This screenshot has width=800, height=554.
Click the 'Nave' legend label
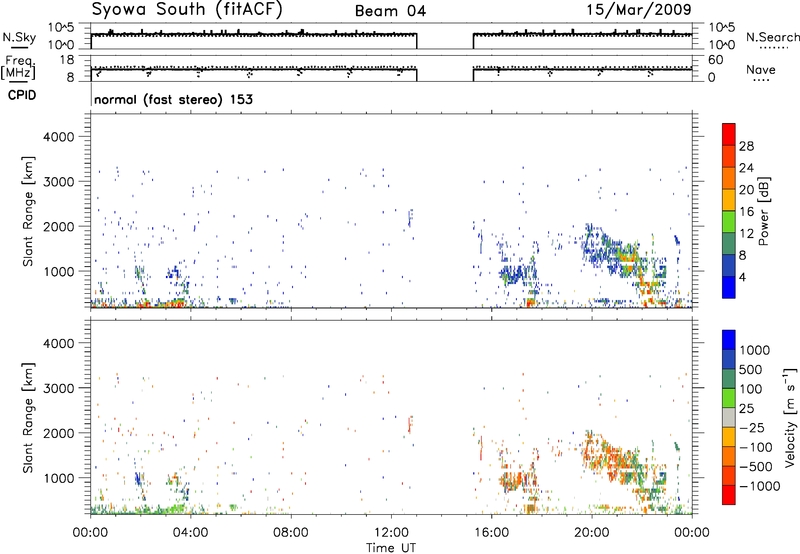(x=761, y=69)
